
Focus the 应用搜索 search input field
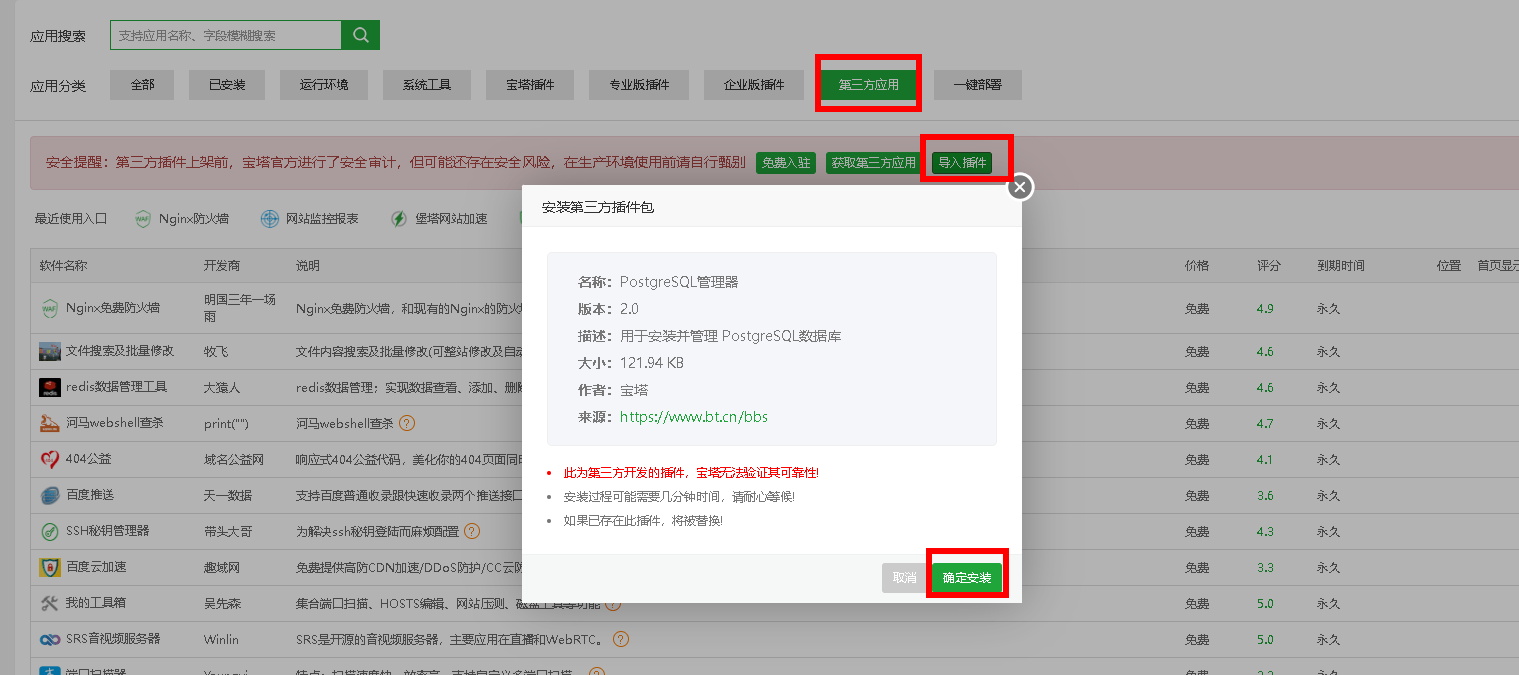tap(225, 35)
